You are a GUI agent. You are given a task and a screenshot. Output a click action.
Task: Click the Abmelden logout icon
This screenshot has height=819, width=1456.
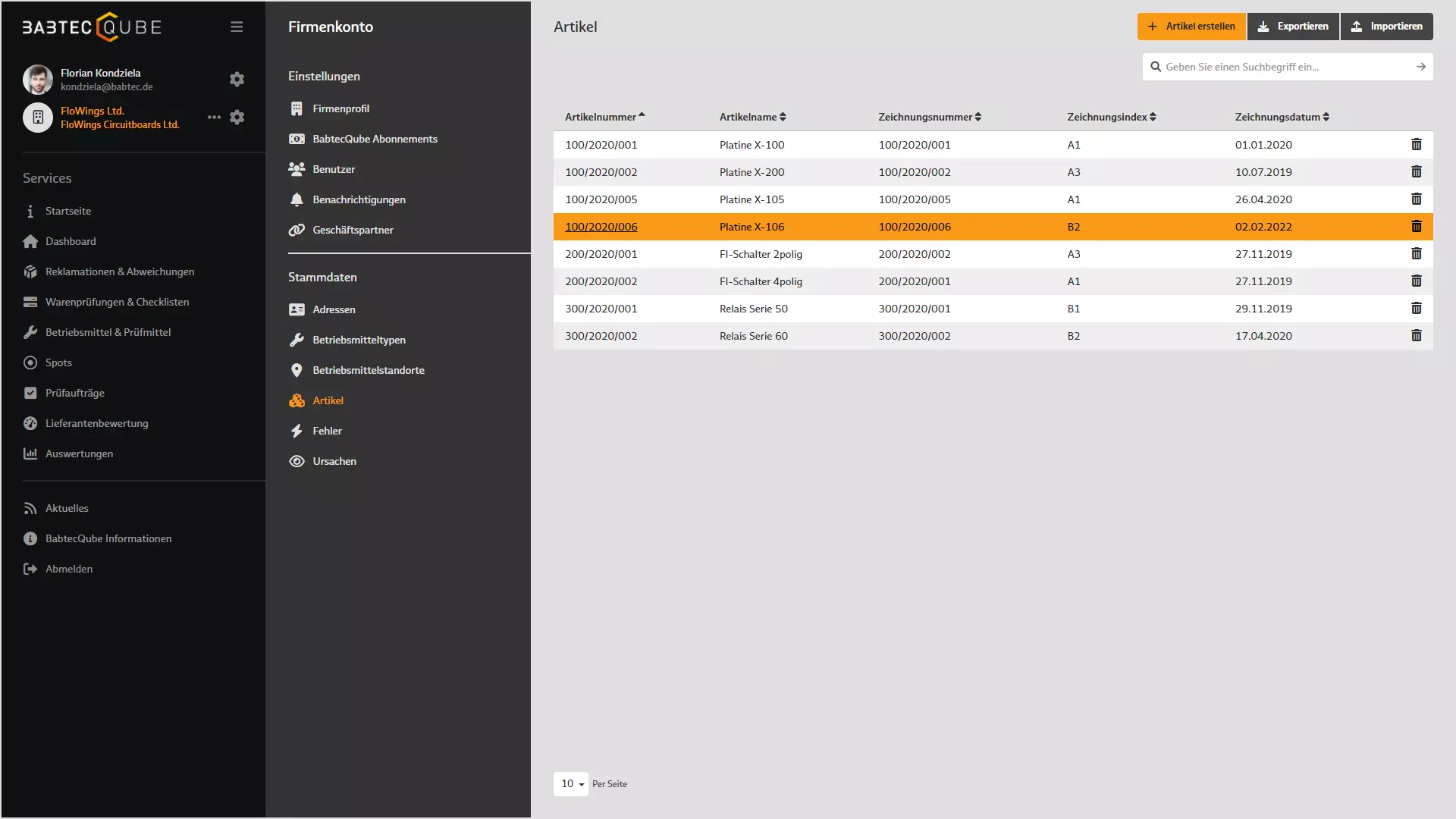(x=30, y=569)
